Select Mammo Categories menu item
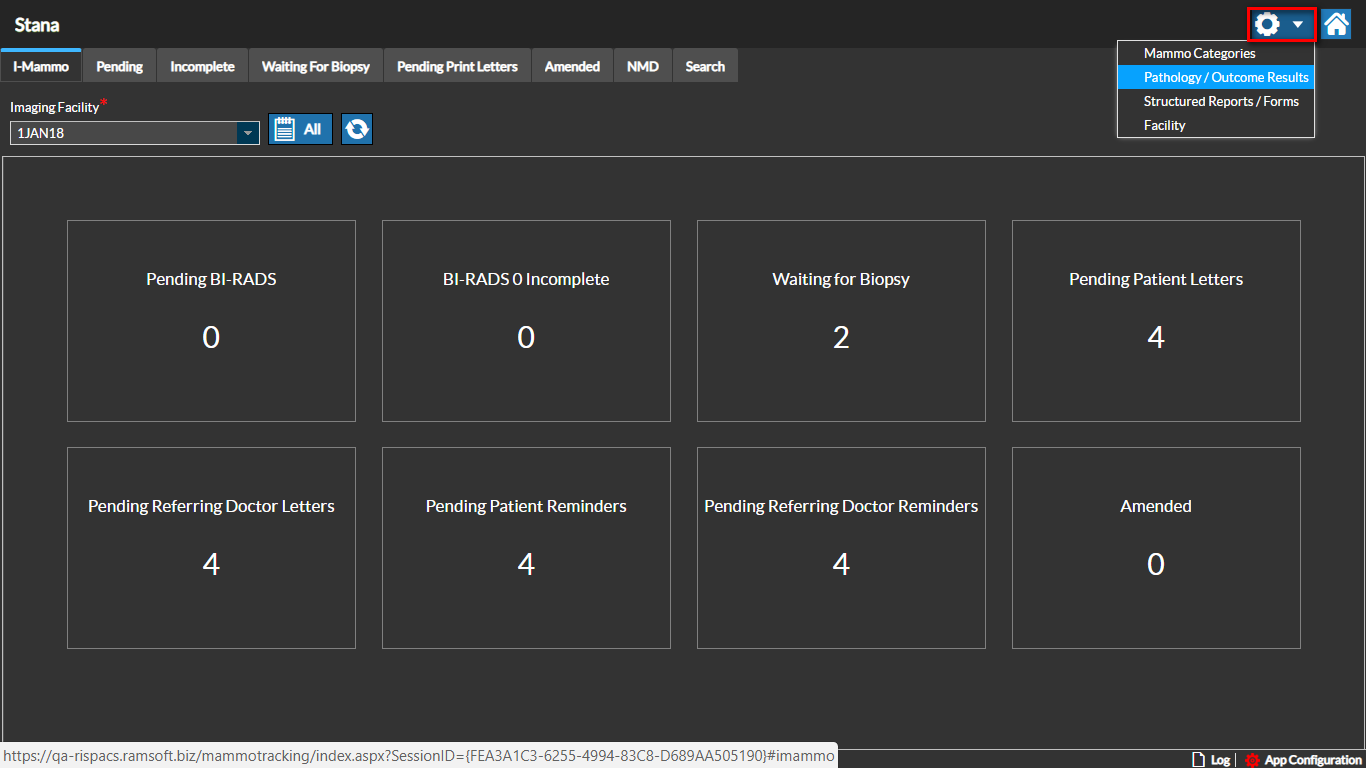 pyautogui.click(x=1199, y=53)
